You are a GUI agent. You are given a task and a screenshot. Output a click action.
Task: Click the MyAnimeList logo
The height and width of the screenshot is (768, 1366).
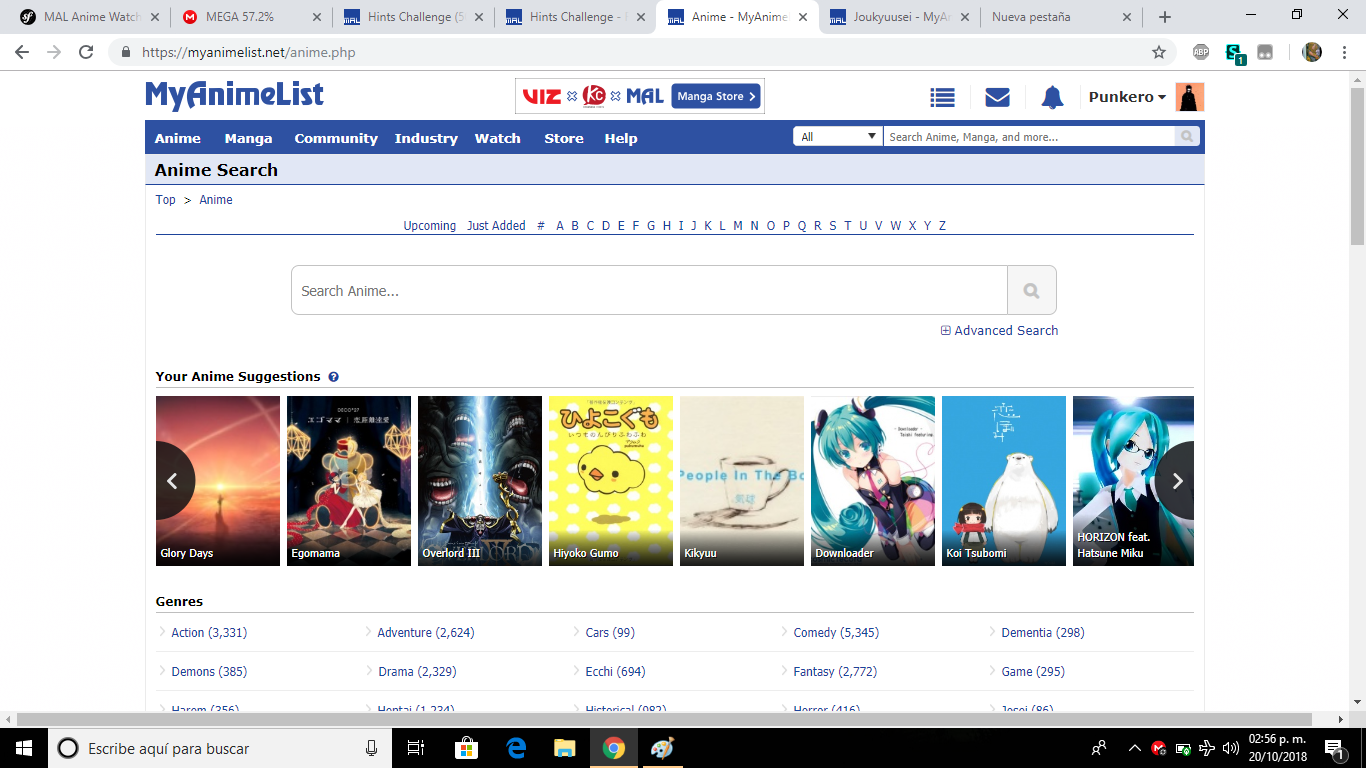point(234,96)
